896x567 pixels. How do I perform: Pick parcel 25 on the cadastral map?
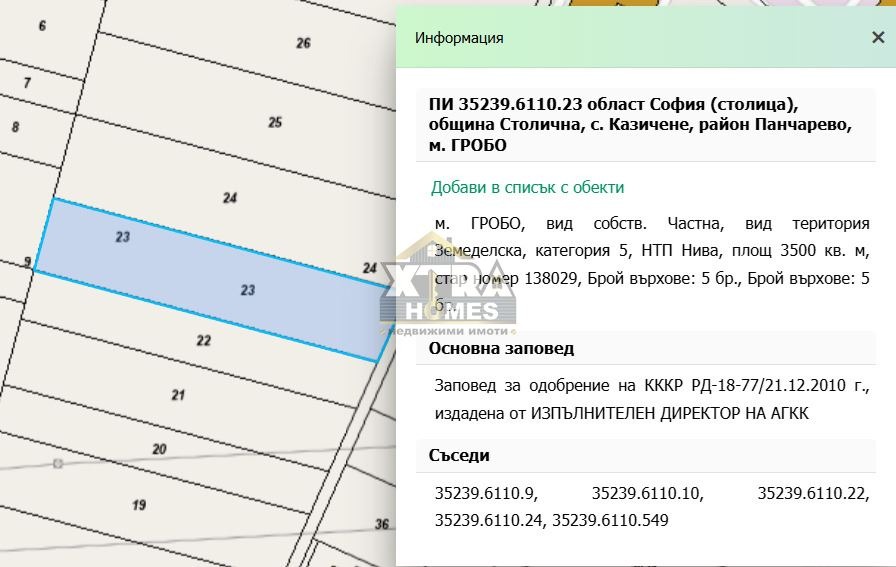click(275, 122)
